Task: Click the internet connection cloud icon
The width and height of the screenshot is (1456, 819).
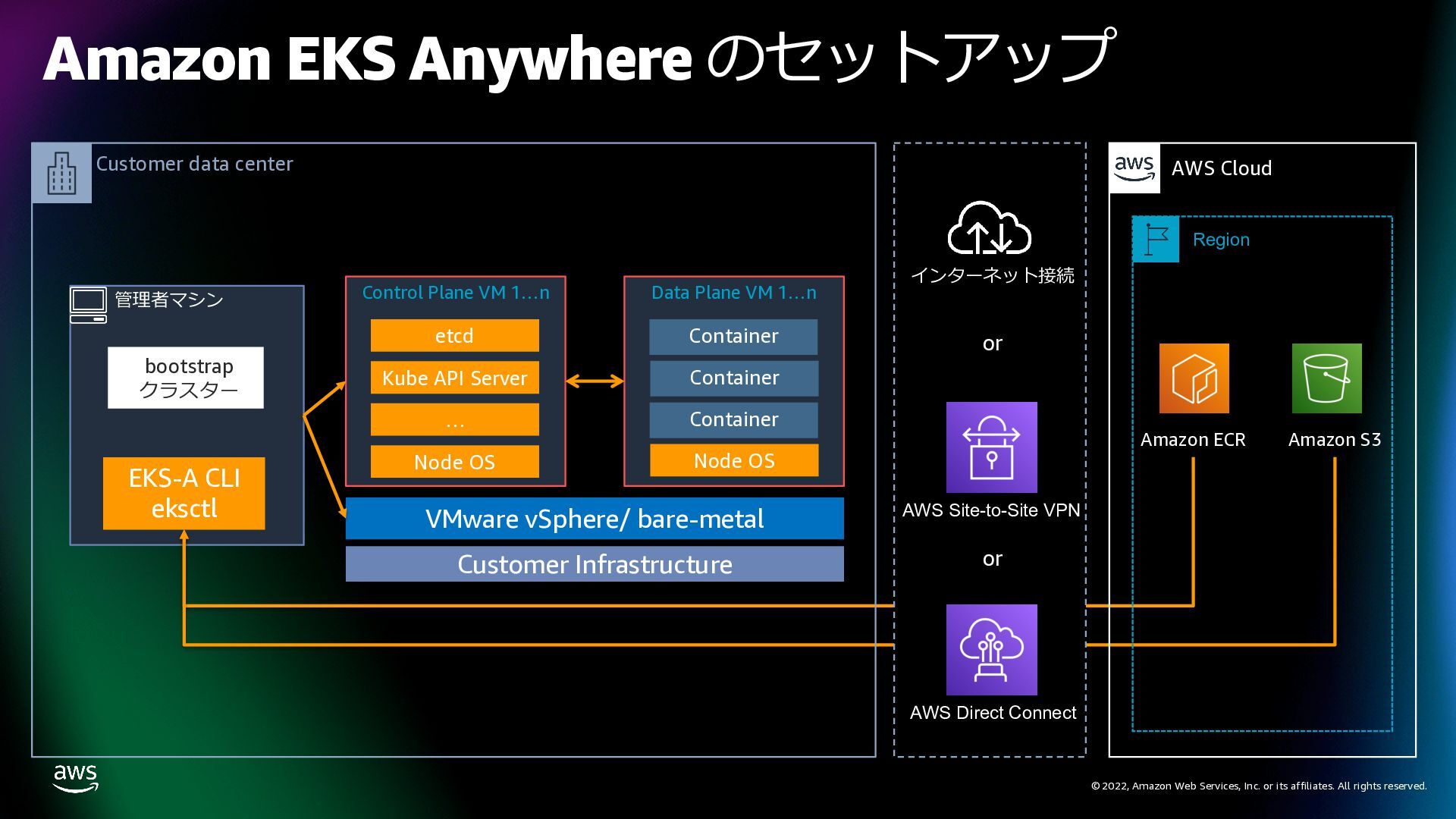Action: pyautogui.click(x=990, y=227)
